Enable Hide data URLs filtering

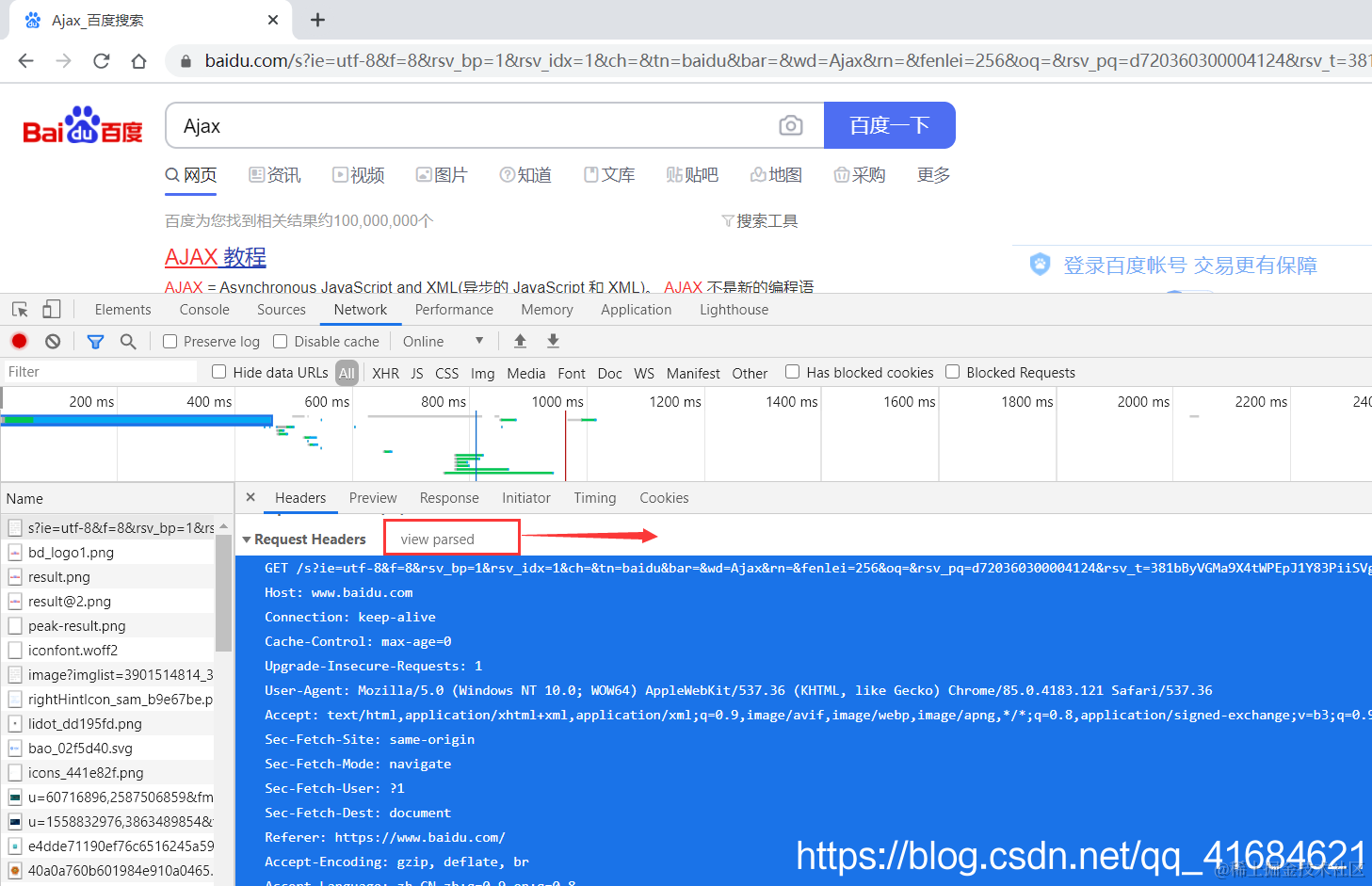click(x=218, y=372)
